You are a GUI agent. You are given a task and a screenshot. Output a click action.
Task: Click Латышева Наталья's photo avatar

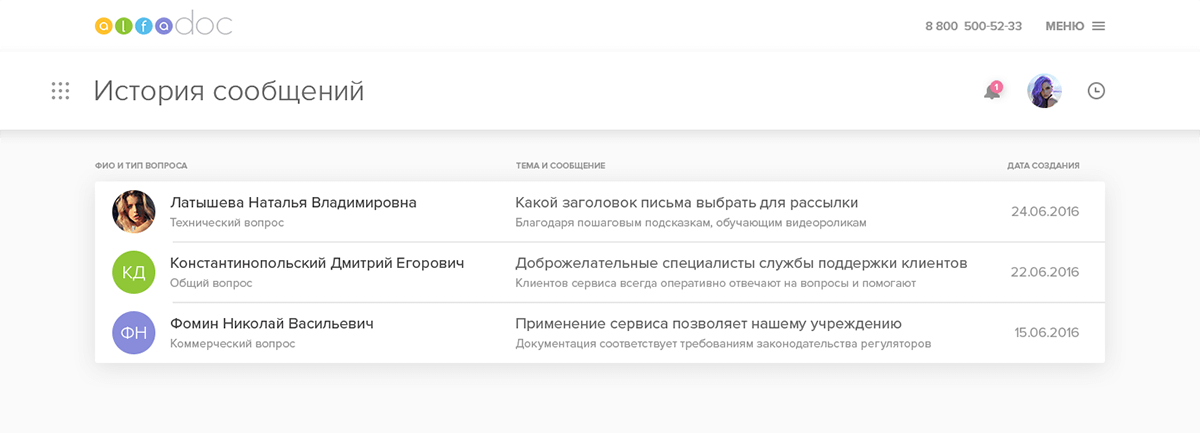[134, 211]
